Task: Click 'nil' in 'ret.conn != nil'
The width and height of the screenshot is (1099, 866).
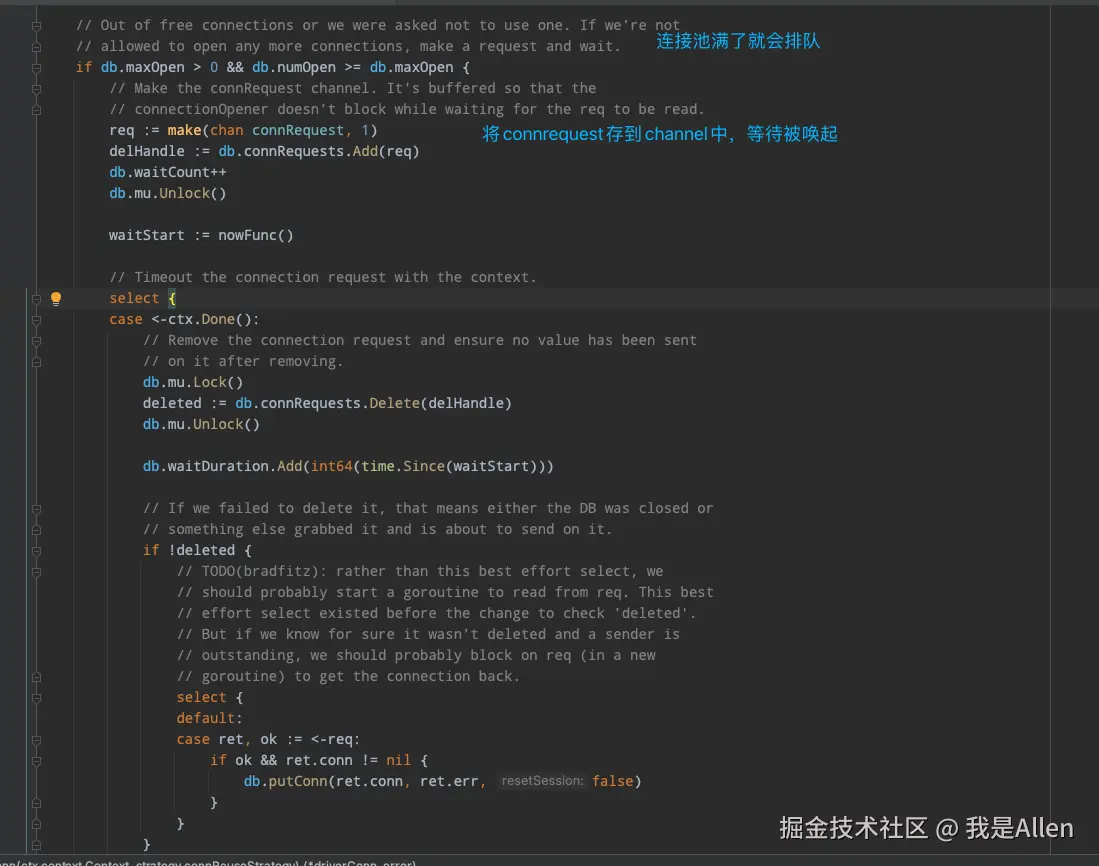Action: (x=398, y=760)
